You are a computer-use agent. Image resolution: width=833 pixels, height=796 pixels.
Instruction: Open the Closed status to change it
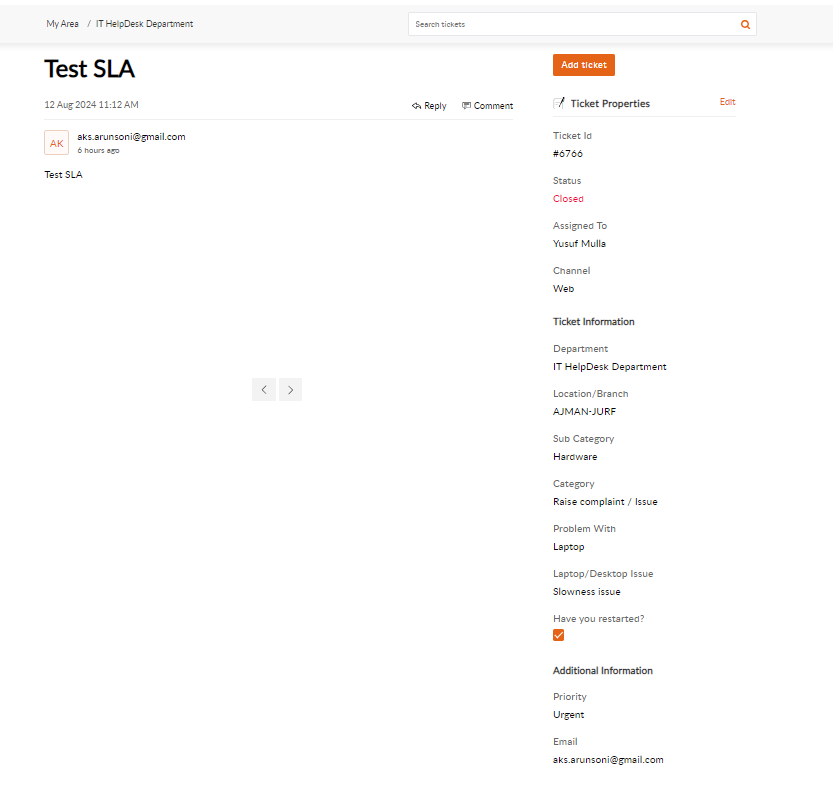(567, 198)
